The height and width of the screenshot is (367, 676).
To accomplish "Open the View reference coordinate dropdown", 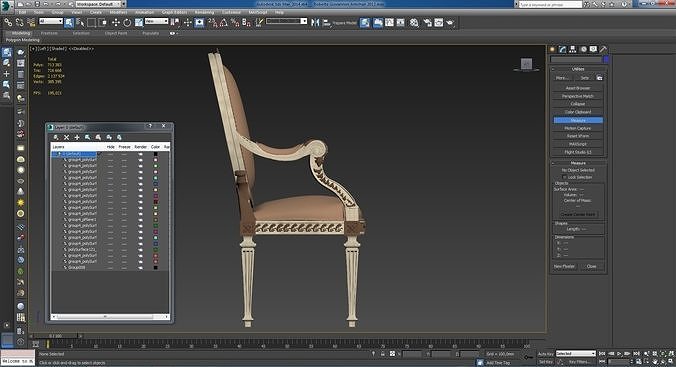I will (x=156, y=21).
